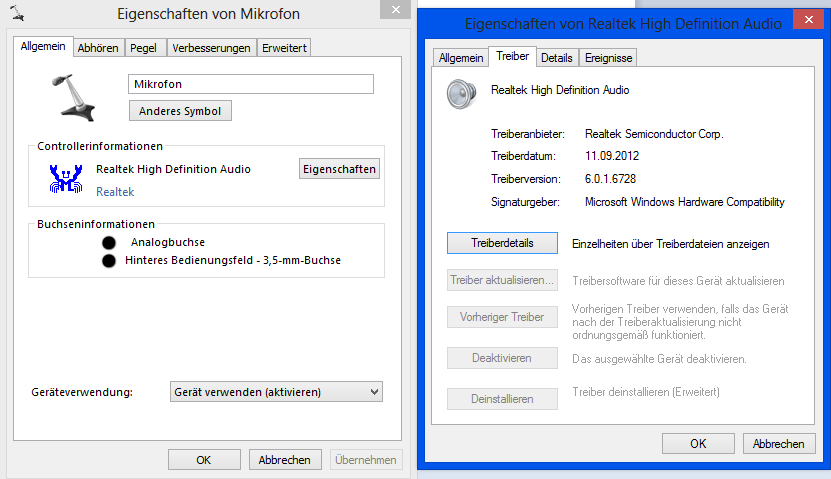The height and width of the screenshot is (479, 831).
Task: Open the Details tab
Action: [557, 58]
